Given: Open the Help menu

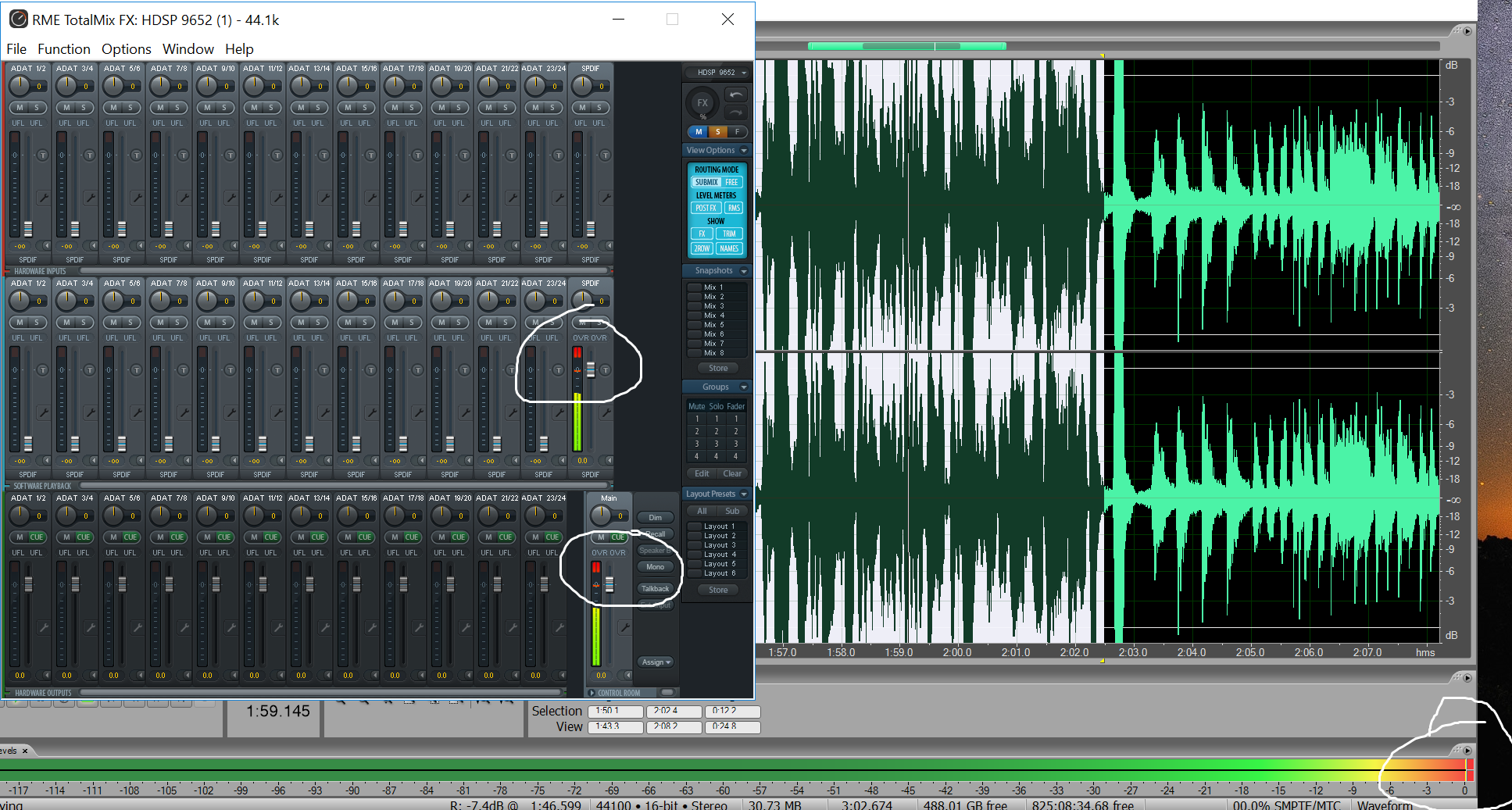Looking at the screenshot, I should (x=239, y=49).
